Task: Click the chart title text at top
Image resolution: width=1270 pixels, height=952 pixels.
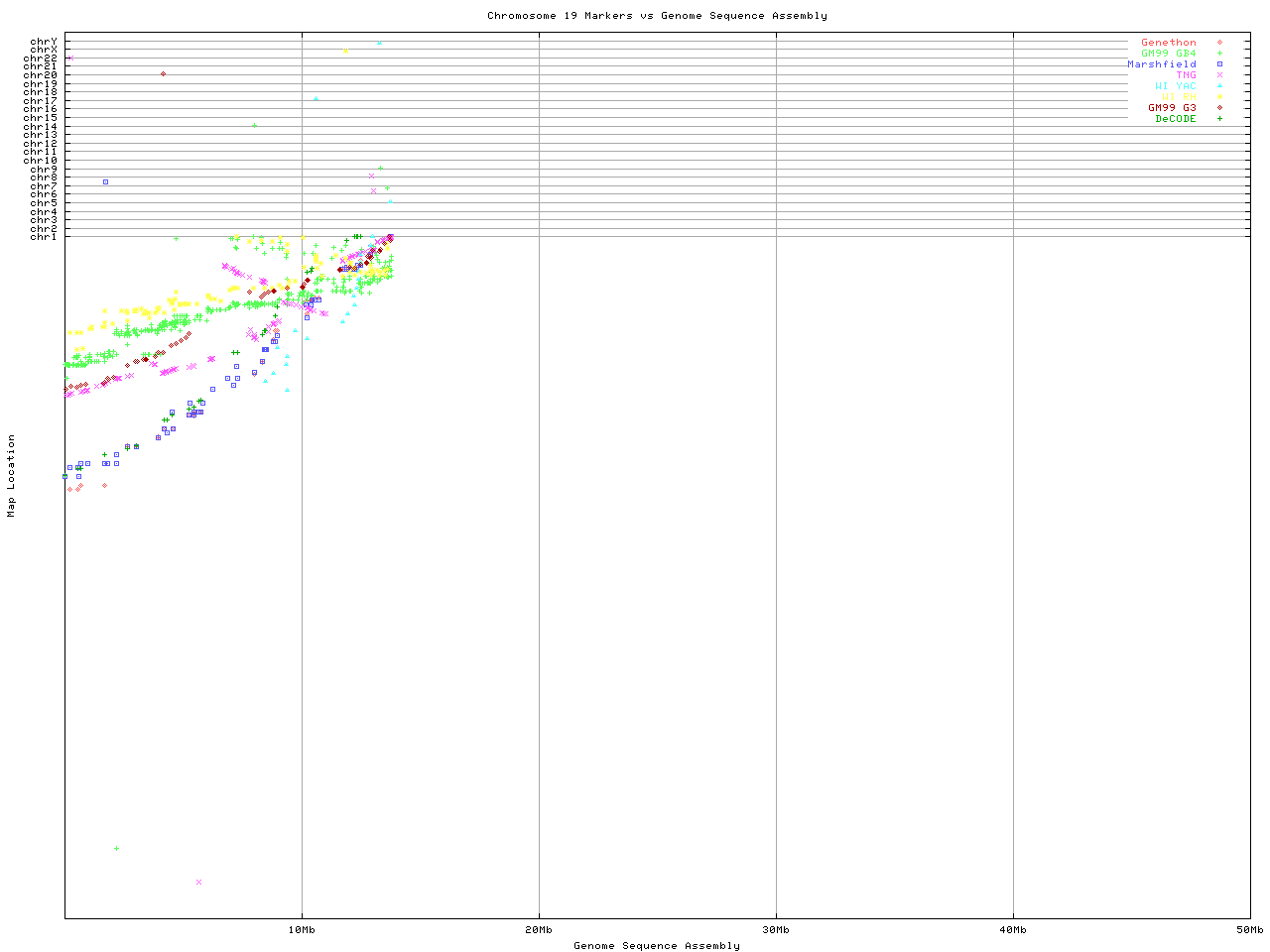Action: click(x=657, y=16)
